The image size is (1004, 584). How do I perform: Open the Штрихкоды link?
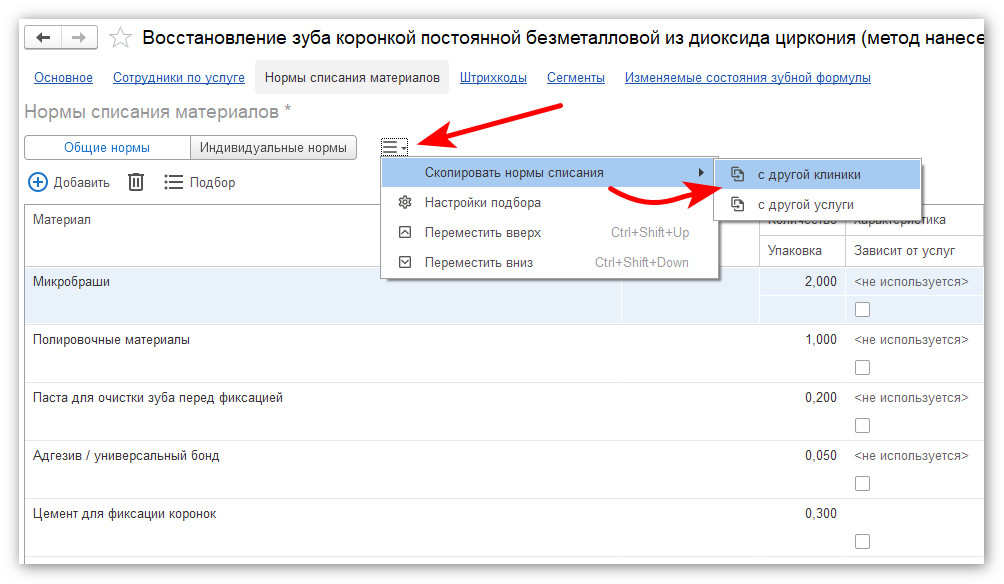(x=493, y=77)
